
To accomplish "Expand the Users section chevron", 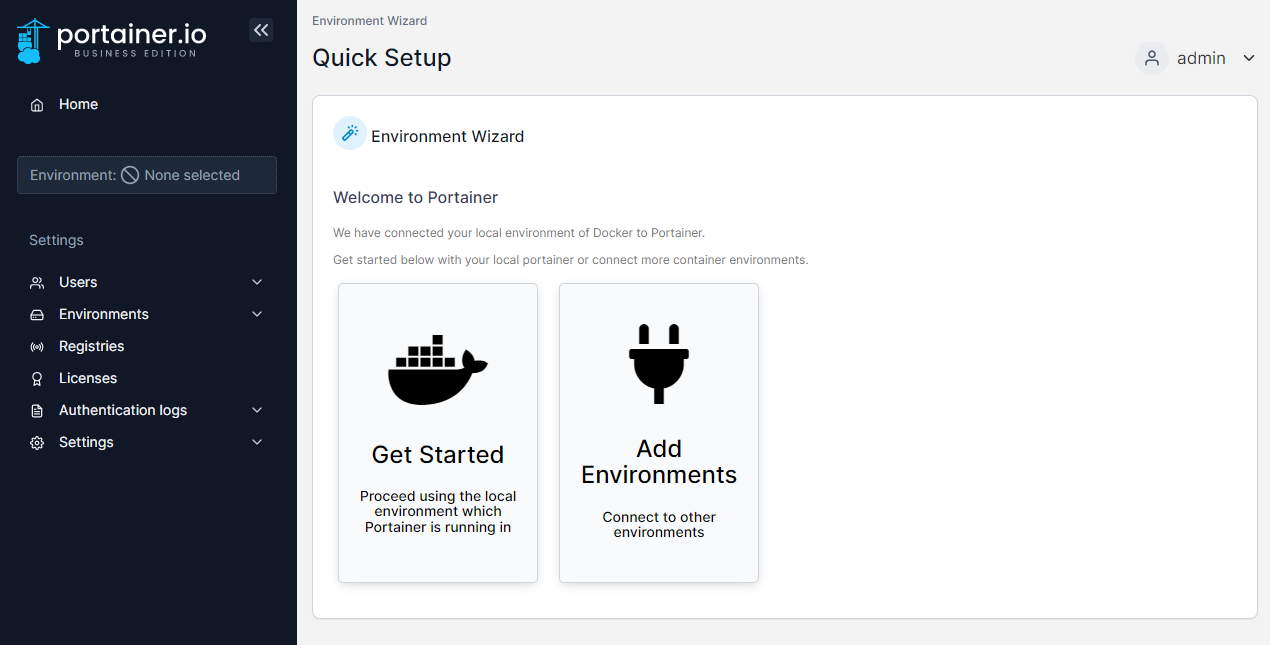I will point(257,282).
